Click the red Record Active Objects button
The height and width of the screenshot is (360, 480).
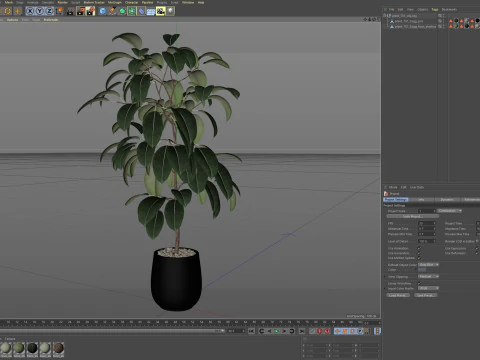320,331
